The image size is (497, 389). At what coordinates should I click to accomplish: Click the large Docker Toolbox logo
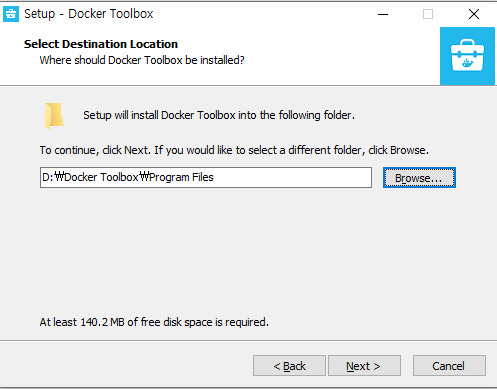coord(467,56)
